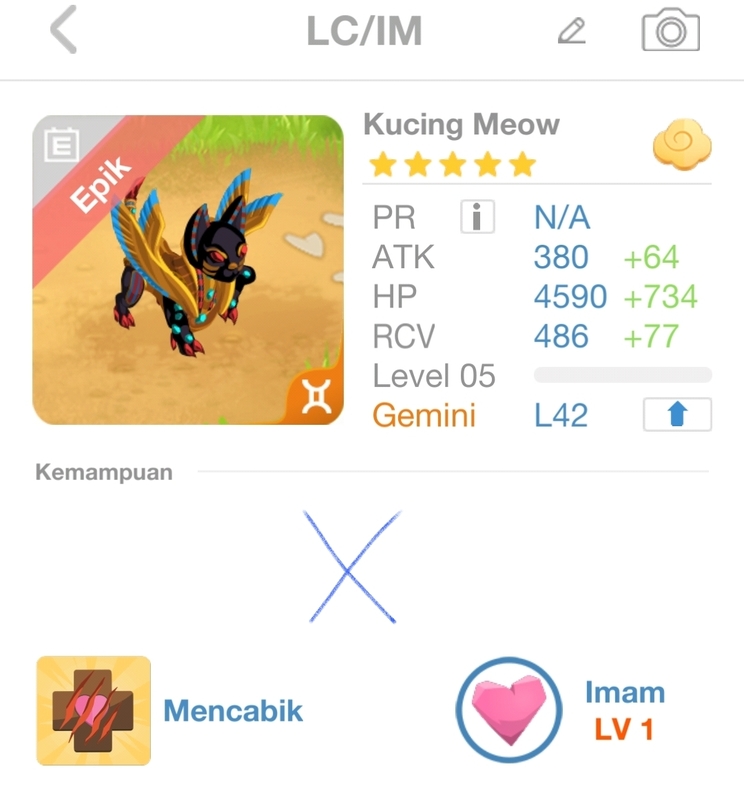Tap the Gemini zodiac symbol badge

click(x=317, y=396)
